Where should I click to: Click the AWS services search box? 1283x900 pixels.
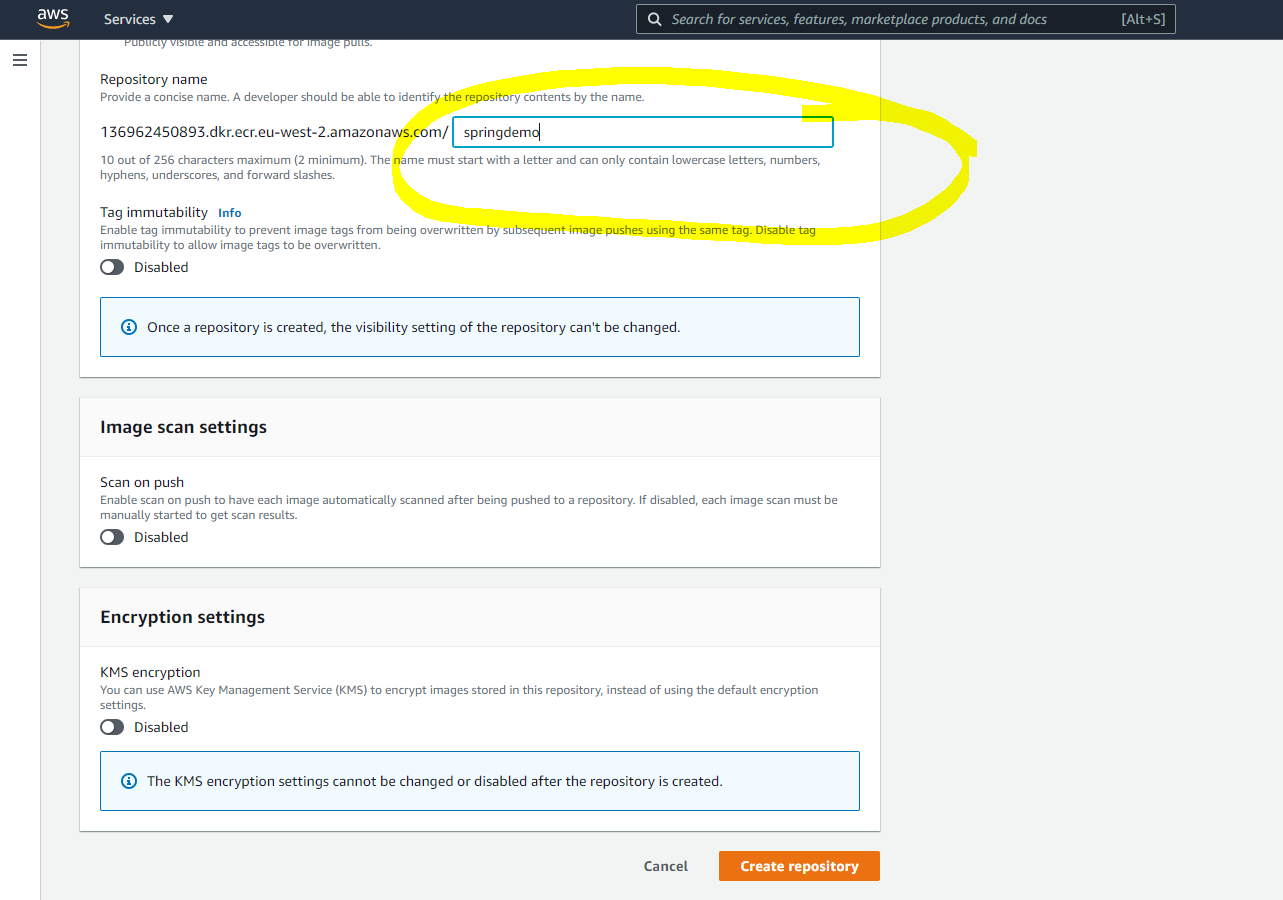(x=906, y=19)
